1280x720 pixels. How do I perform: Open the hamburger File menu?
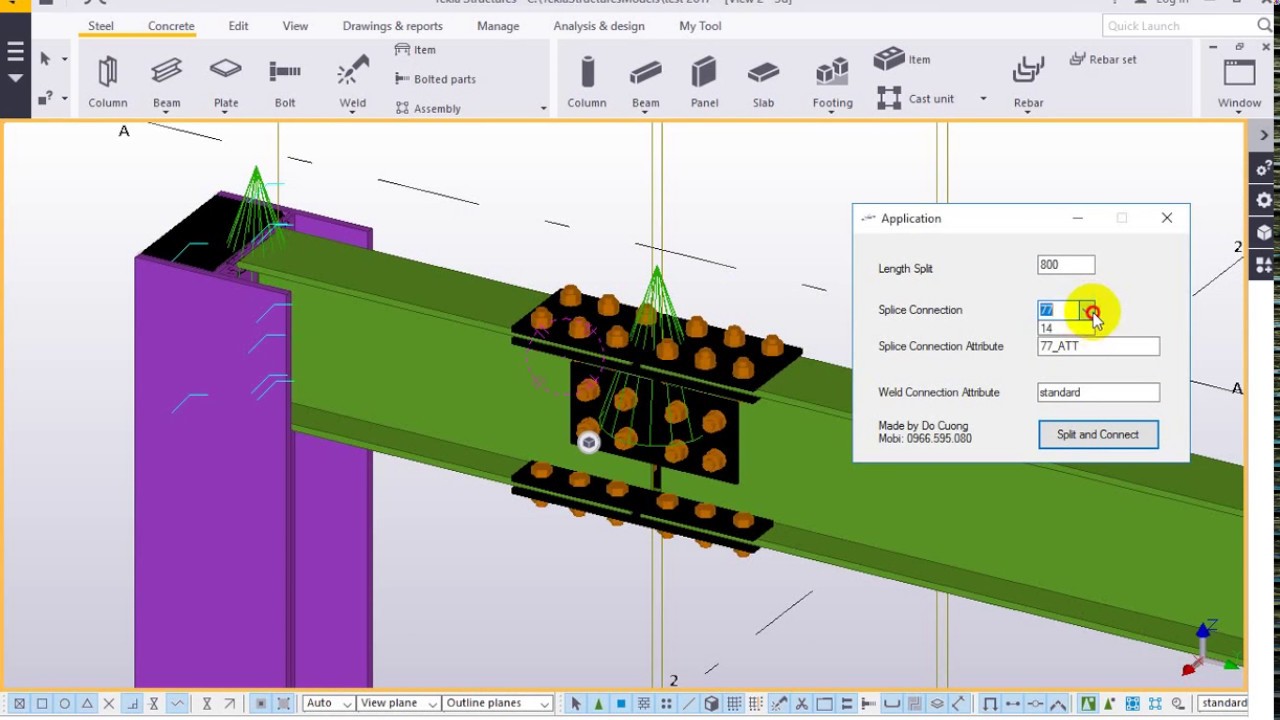15,53
